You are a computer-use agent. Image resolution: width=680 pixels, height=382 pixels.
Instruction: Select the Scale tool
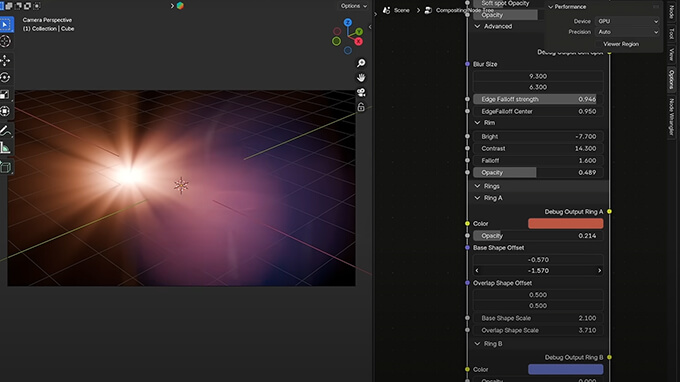(6, 95)
